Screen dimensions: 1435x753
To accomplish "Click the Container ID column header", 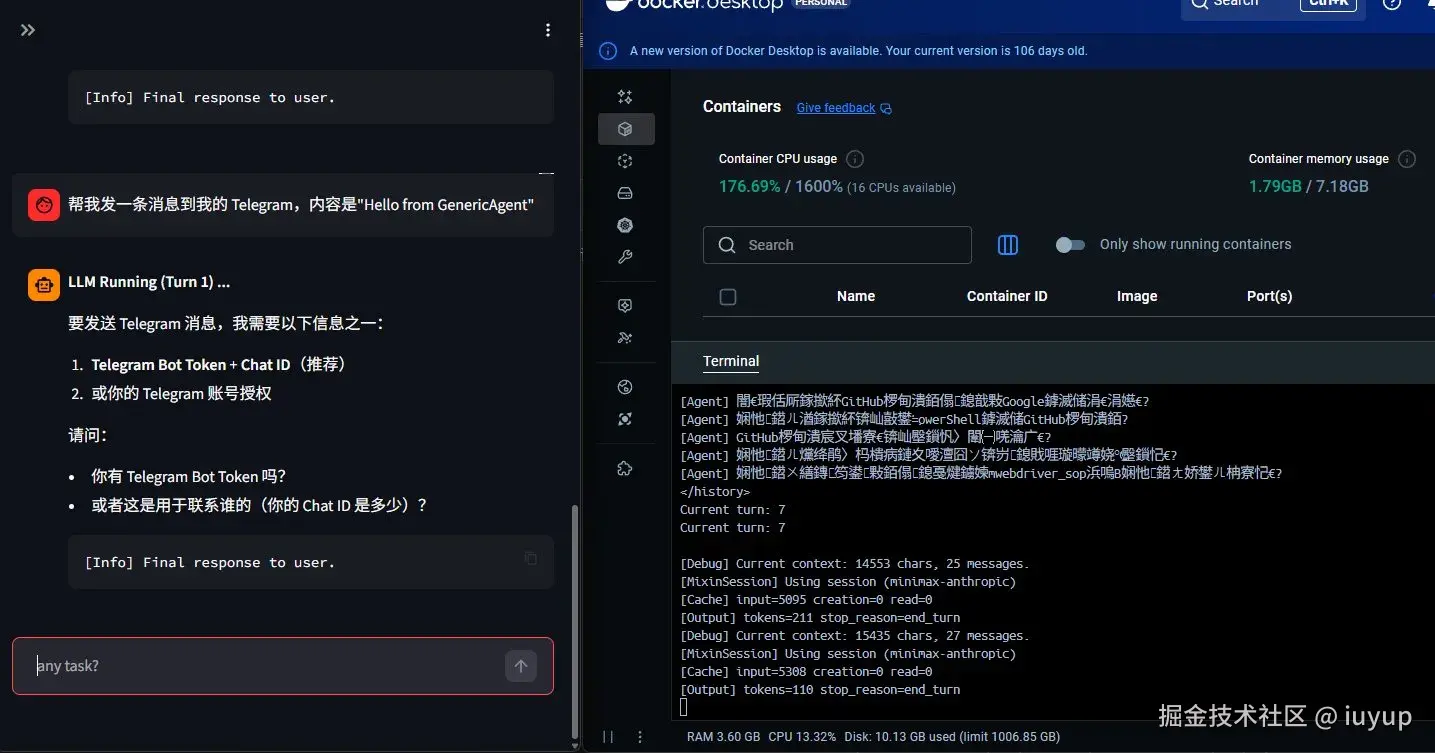I will (1007, 296).
